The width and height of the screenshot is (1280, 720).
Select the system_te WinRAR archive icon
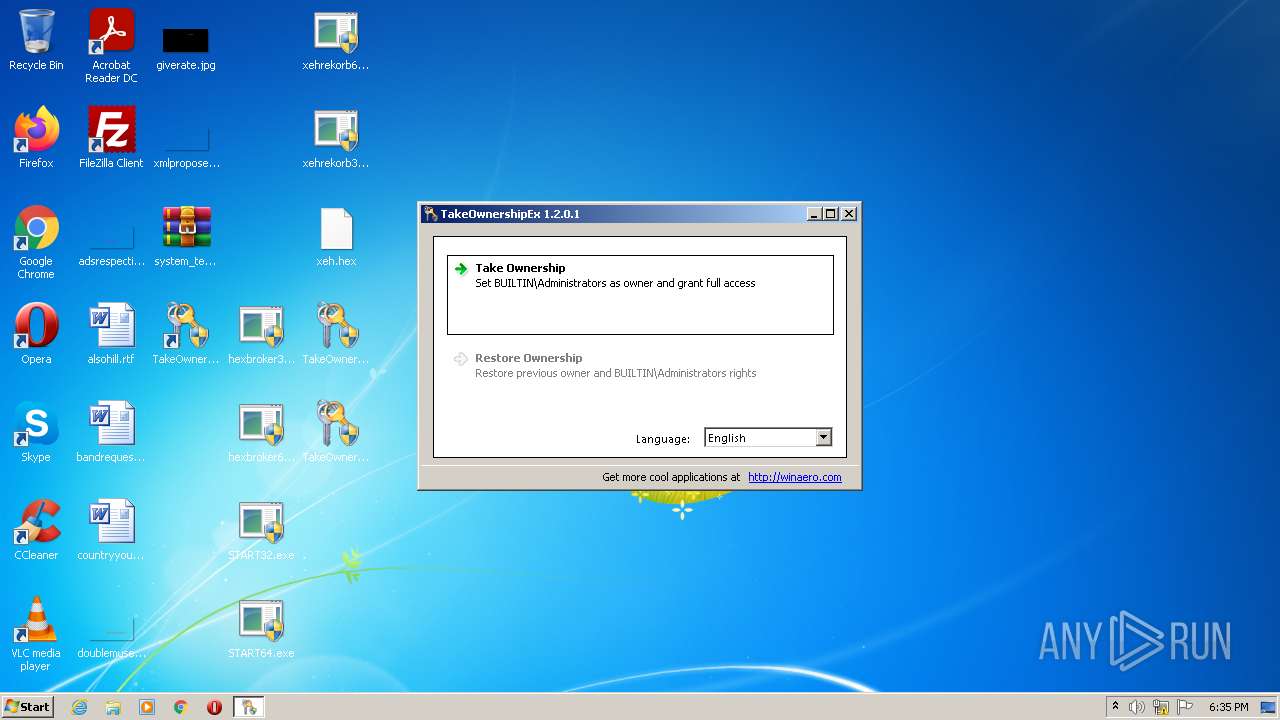point(186,236)
